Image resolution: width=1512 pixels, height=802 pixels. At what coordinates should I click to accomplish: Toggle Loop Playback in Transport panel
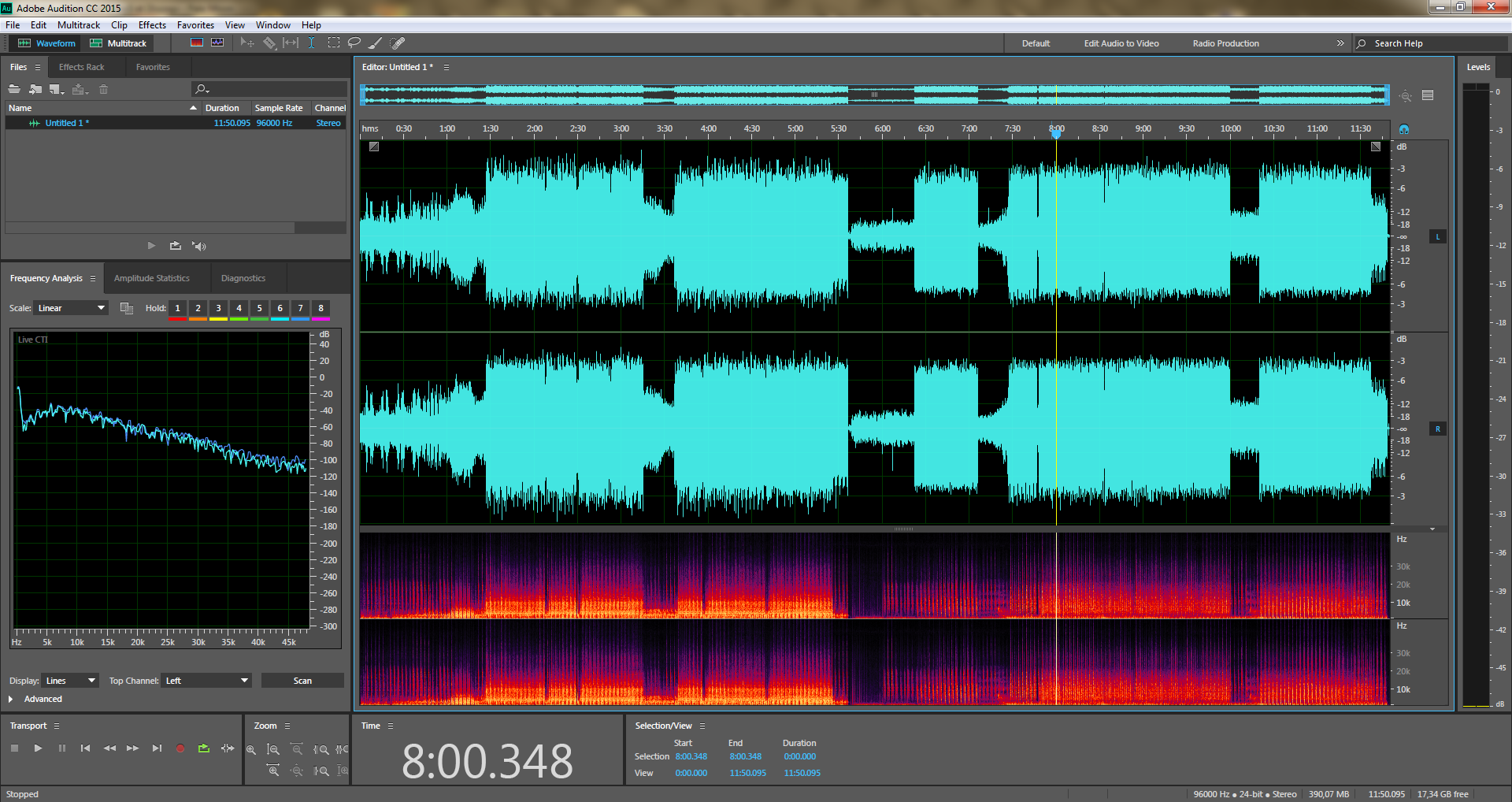(204, 748)
